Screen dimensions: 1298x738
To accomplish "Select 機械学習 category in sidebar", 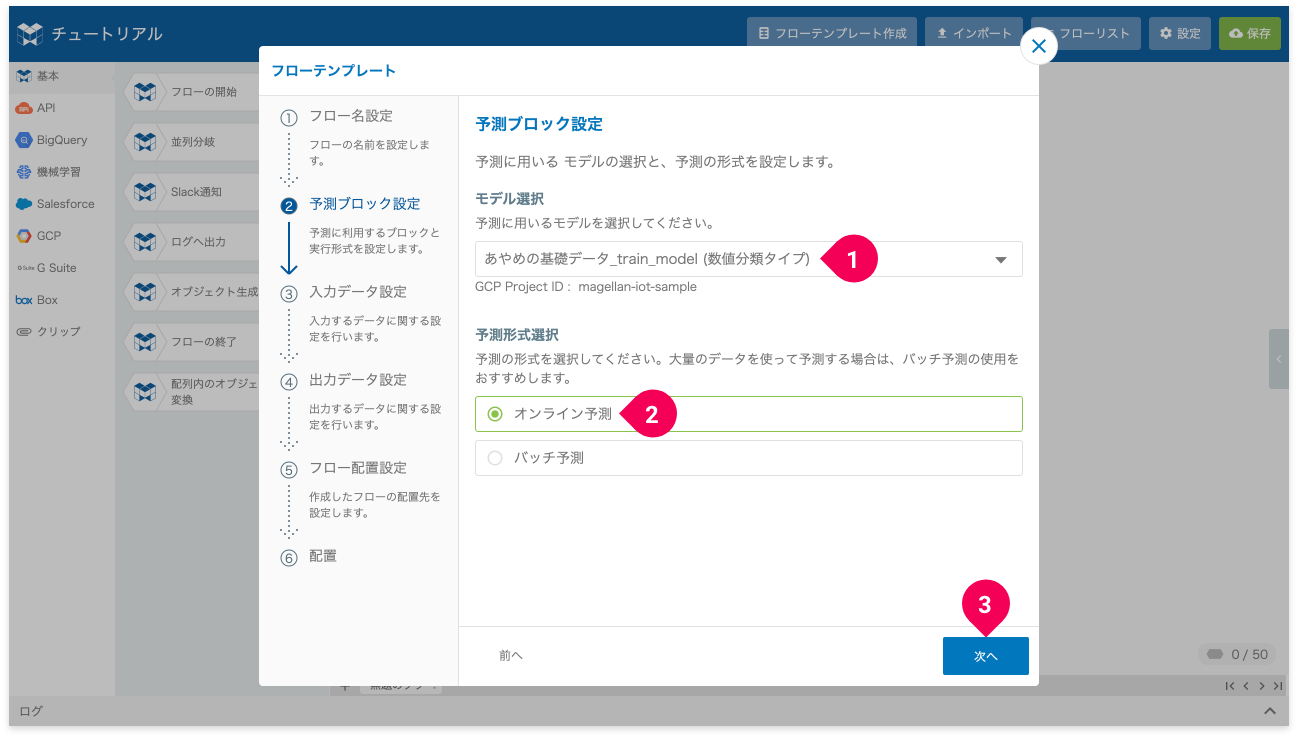I will 62,172.
